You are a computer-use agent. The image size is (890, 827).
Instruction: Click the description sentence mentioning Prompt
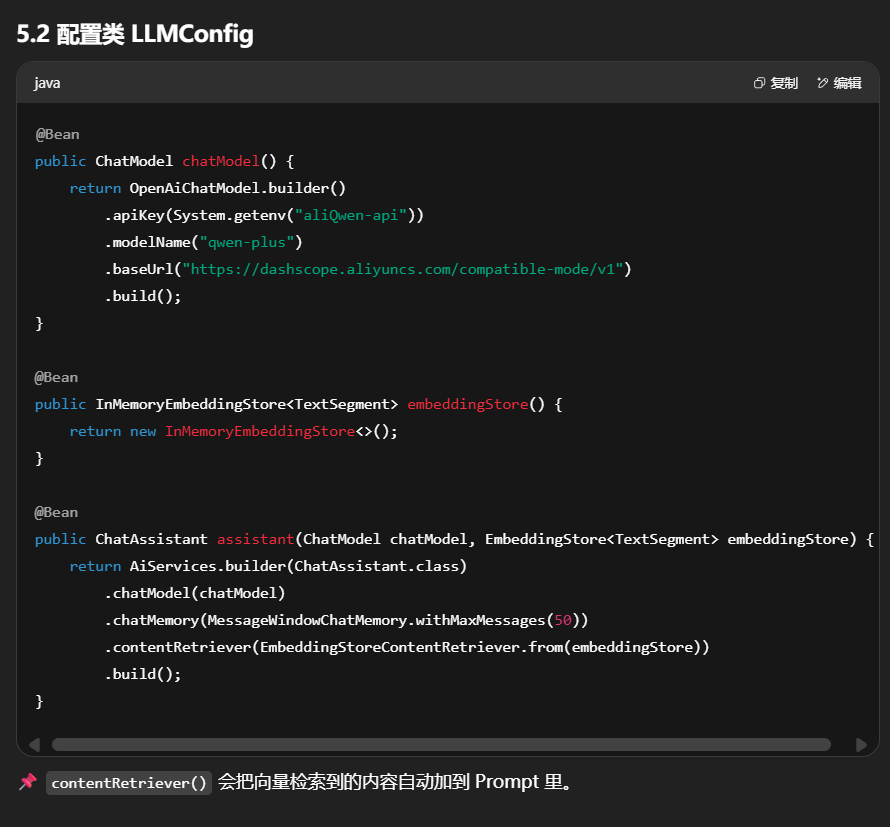click(395, 782)
